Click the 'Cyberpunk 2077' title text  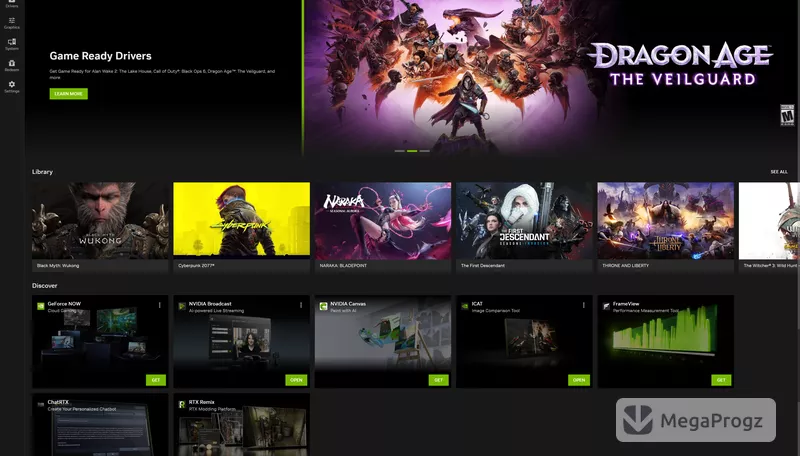click(x=196, y=266)
